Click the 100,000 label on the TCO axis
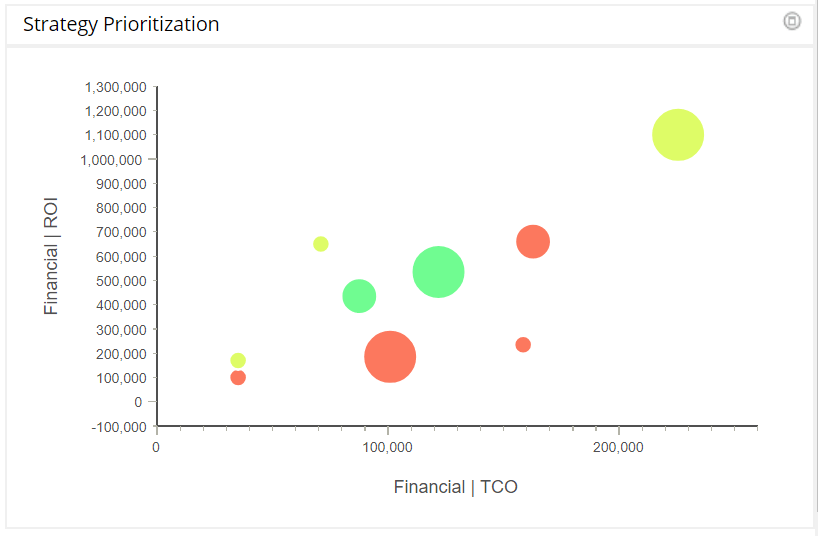The width and height of the screenshot is (818, 536). [387, 447]
